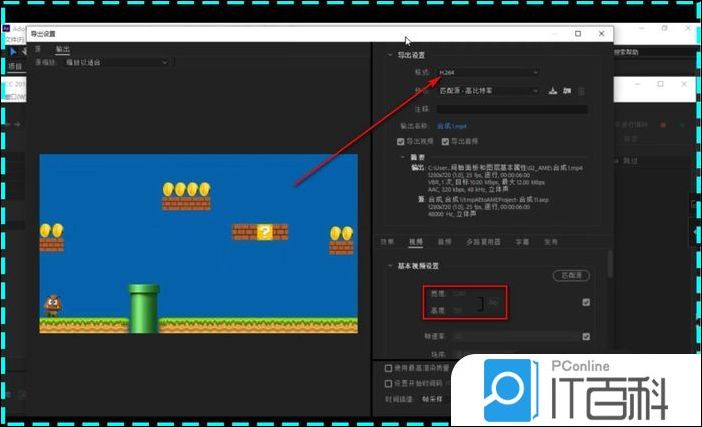Enable 设置开始时间码 checkbox
Screen dimensions: 702x427
point(389,384)
